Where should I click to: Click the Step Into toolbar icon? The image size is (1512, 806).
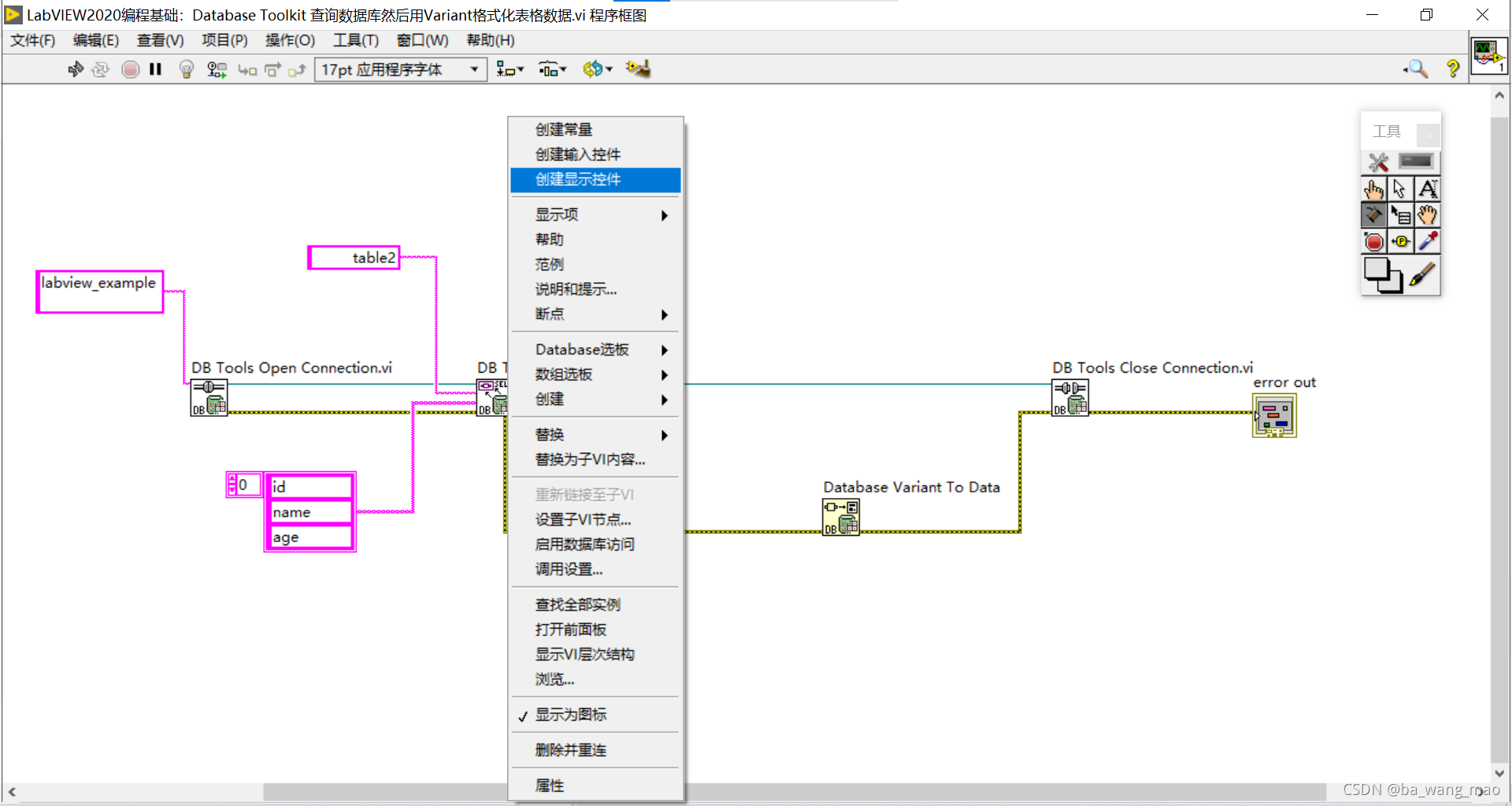pos(247,70)
